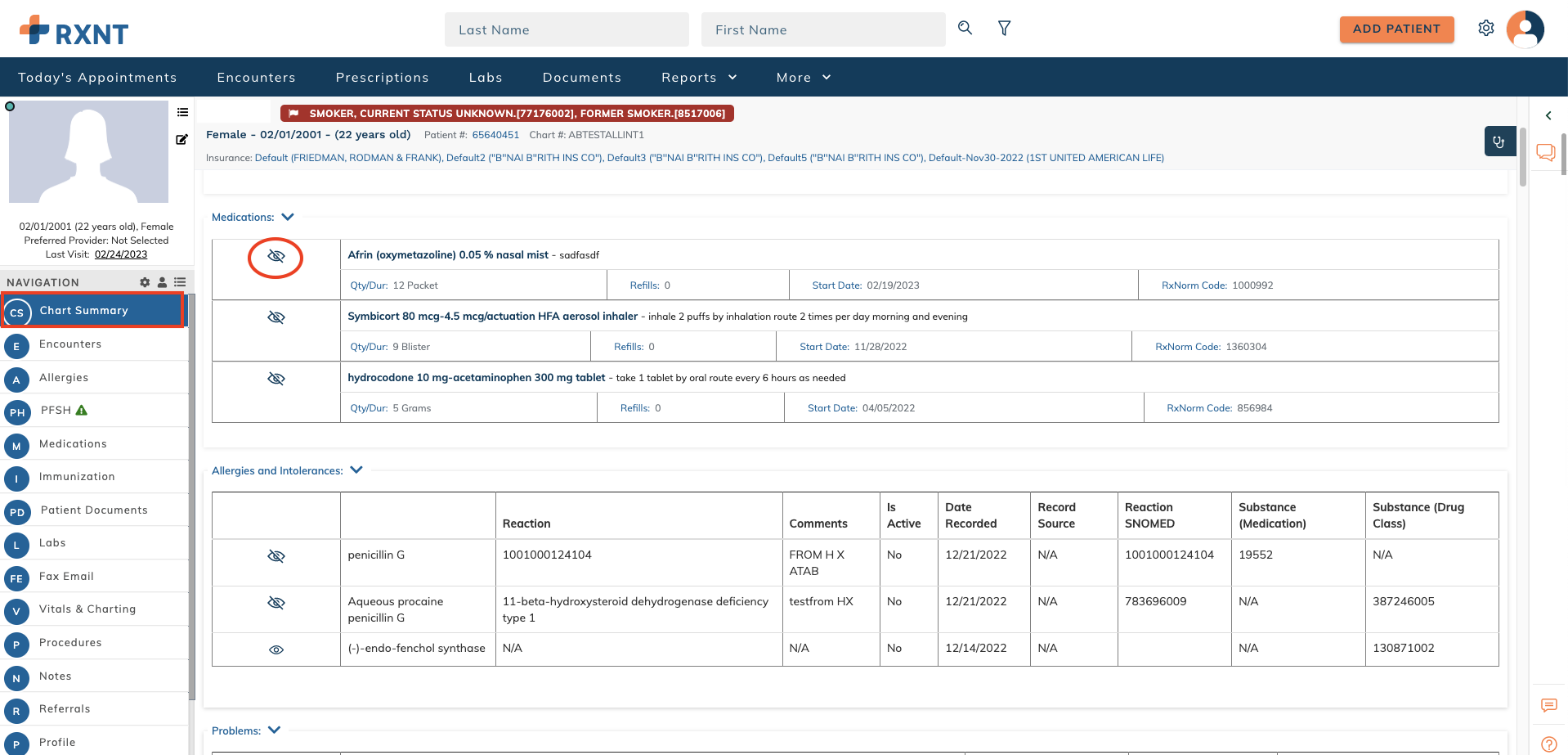Click the ADD PATIENT button
Viewport: 1568px width, 755px height.
coord(1396,29)
